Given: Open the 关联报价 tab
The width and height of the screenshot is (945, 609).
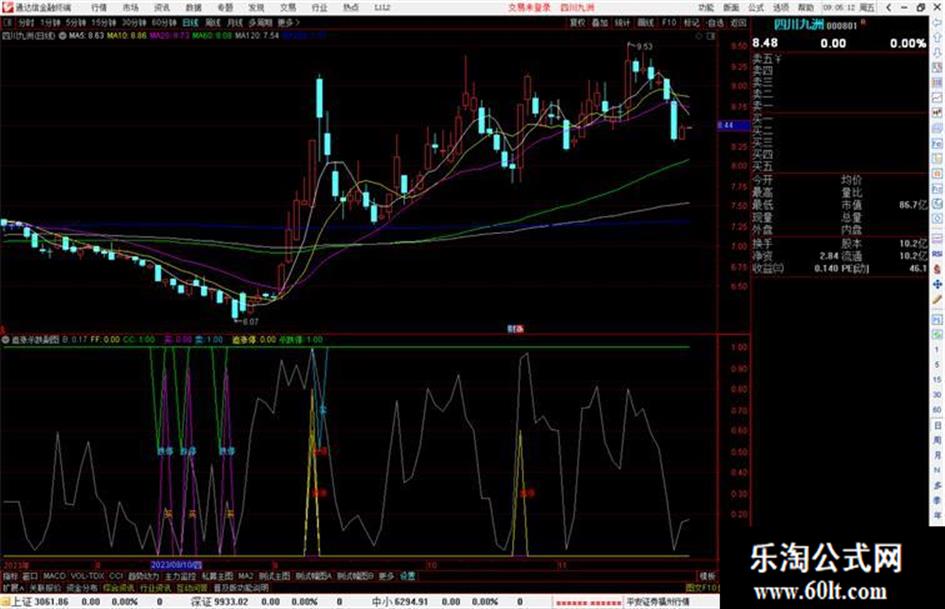Looking at the screenshot, I should [45, 587].
